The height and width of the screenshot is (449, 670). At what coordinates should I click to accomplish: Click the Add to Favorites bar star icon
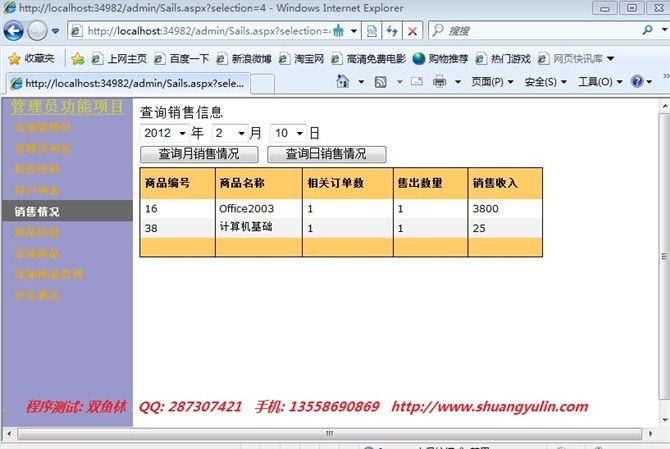(x=78, y=59)
